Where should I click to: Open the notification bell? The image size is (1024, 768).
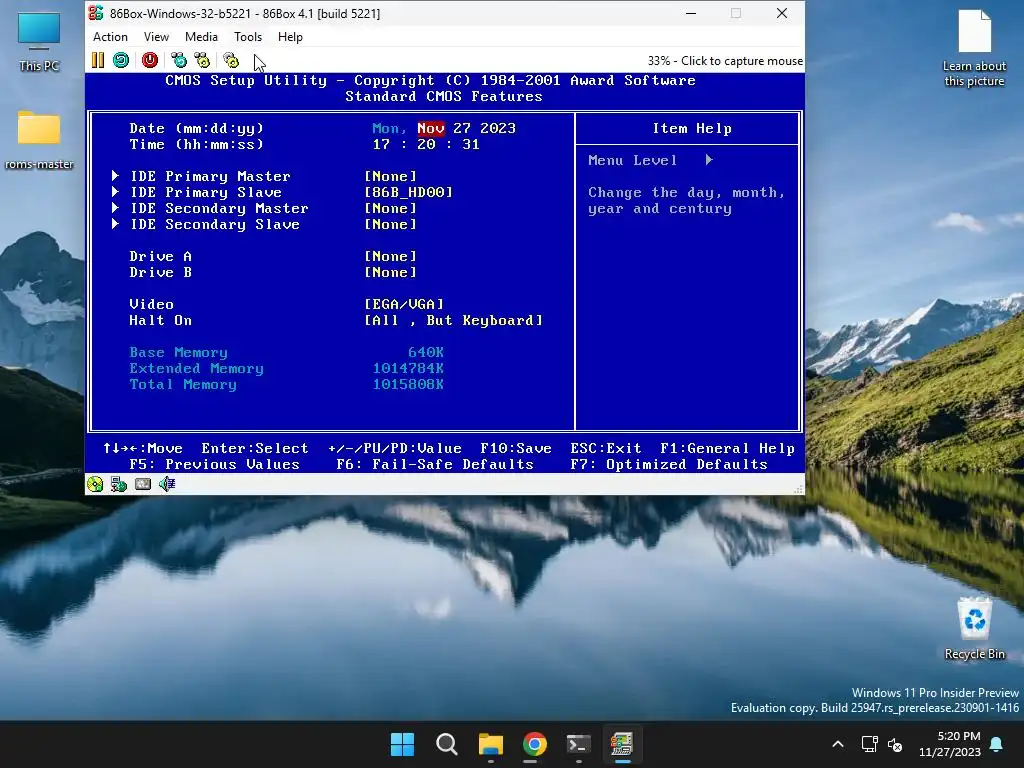997,744
